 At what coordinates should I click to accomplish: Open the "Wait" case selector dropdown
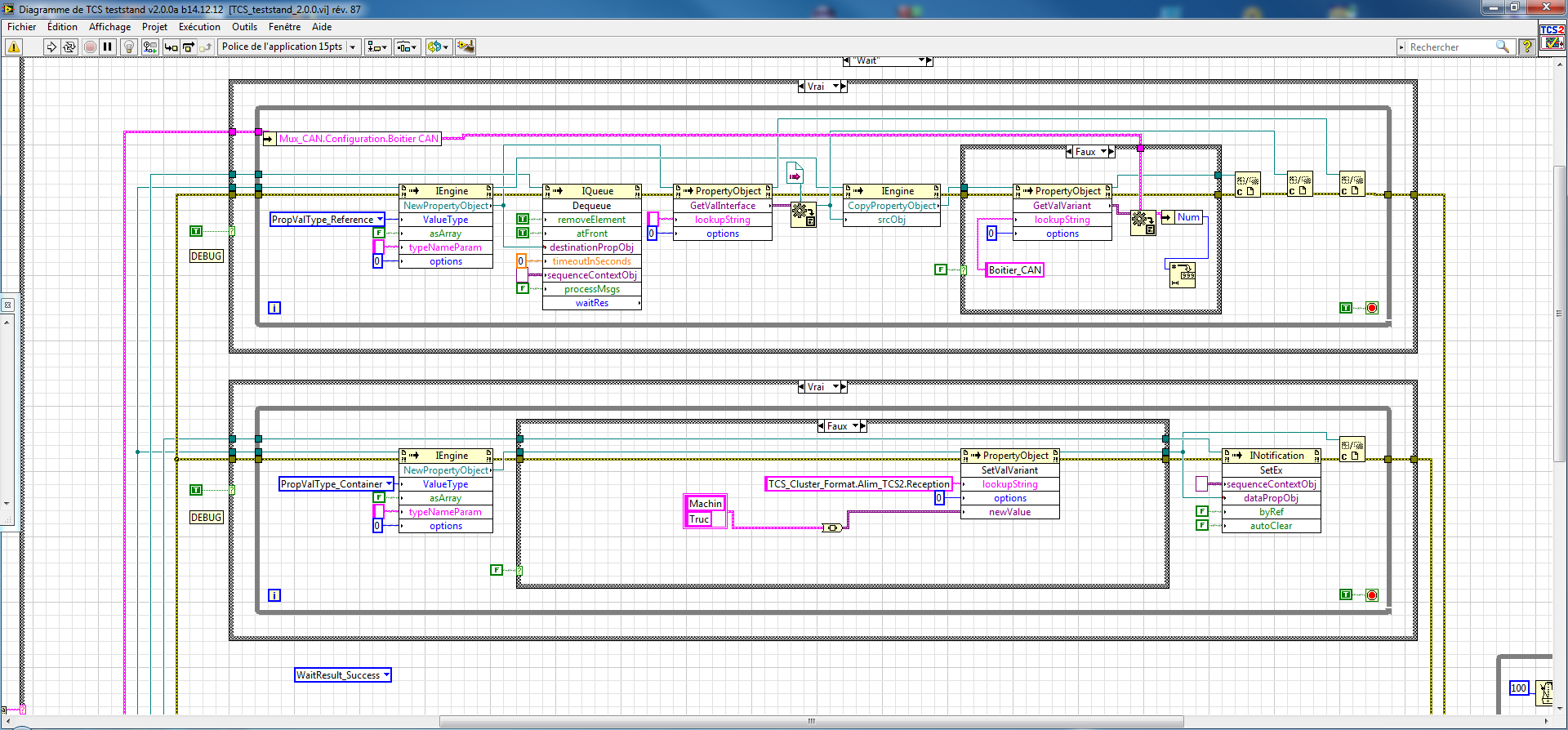pyautogui.click(x=922, y=60)
